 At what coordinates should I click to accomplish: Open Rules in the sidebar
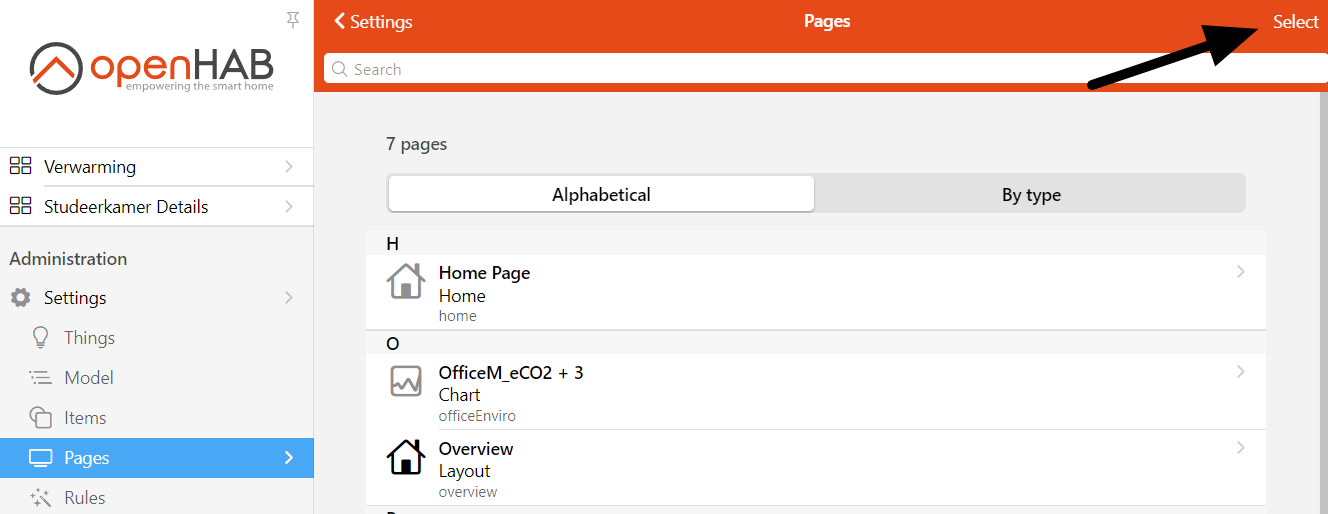click(84, 498)
